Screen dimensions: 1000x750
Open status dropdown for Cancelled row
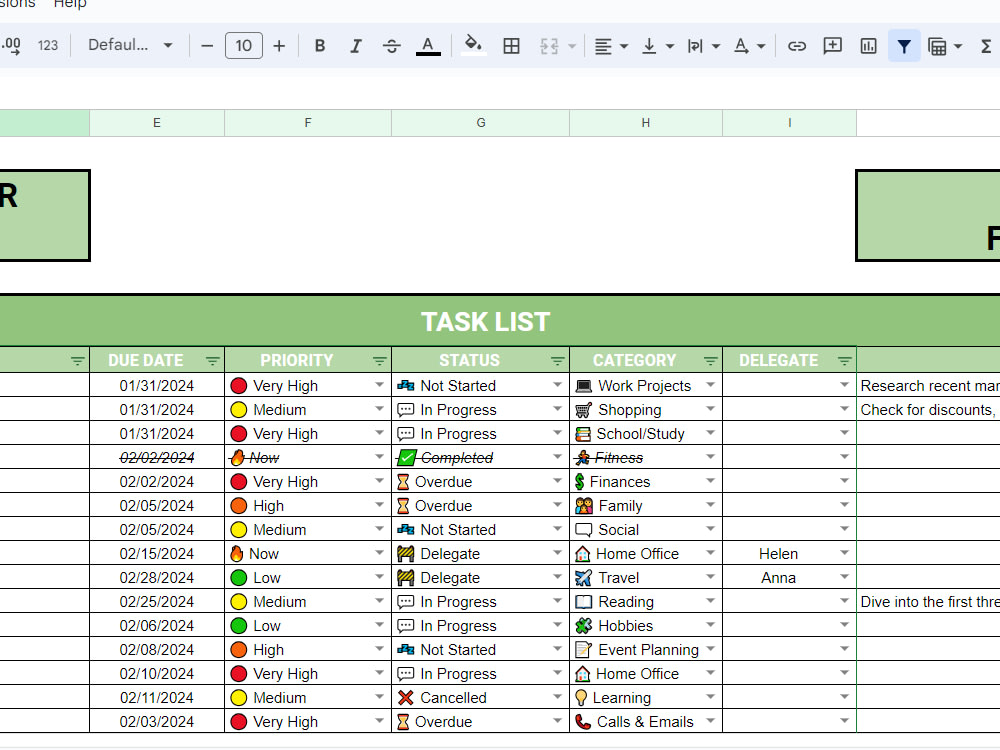pyautogui.click(x=557, y=697)
